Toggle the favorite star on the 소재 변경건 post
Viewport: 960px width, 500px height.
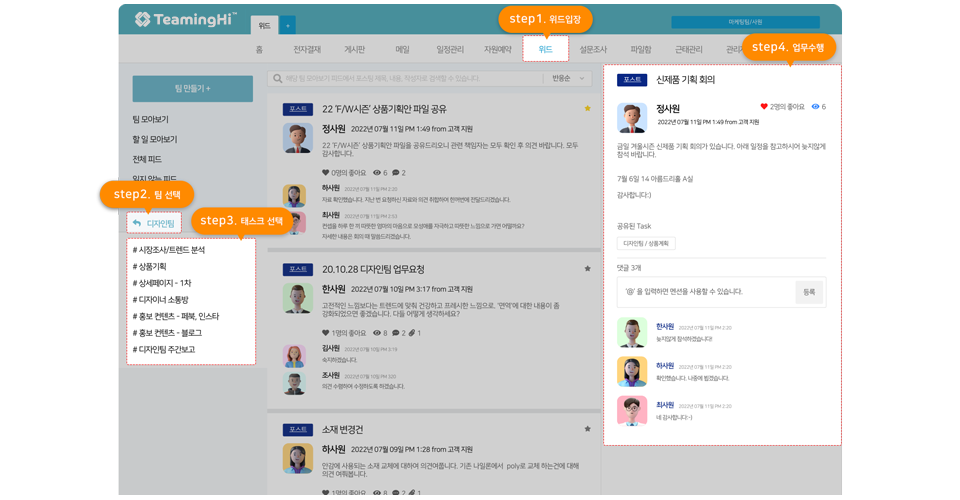click(587, 429)
